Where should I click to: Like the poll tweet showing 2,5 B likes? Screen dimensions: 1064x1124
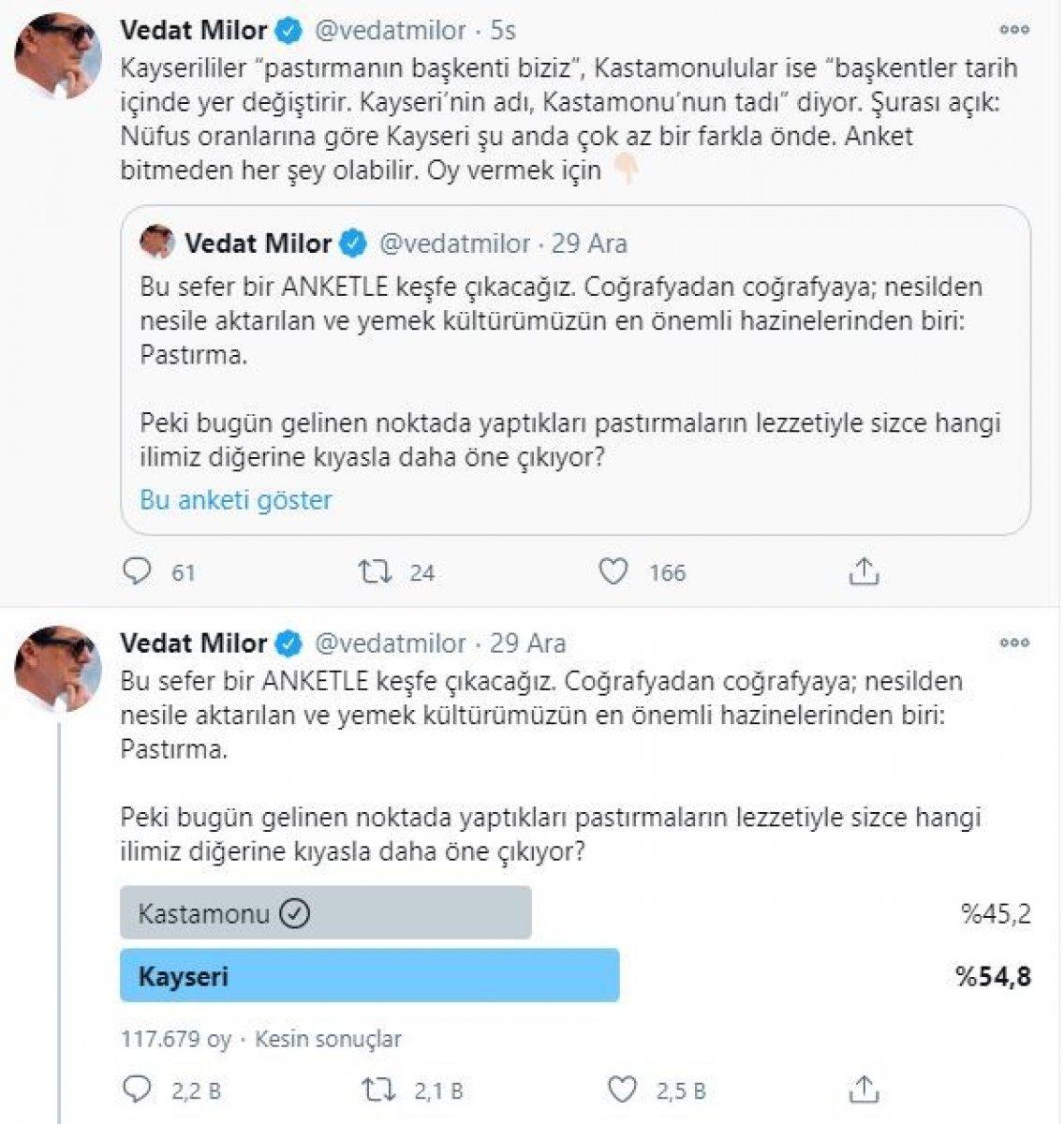[x=624, y=1089]
